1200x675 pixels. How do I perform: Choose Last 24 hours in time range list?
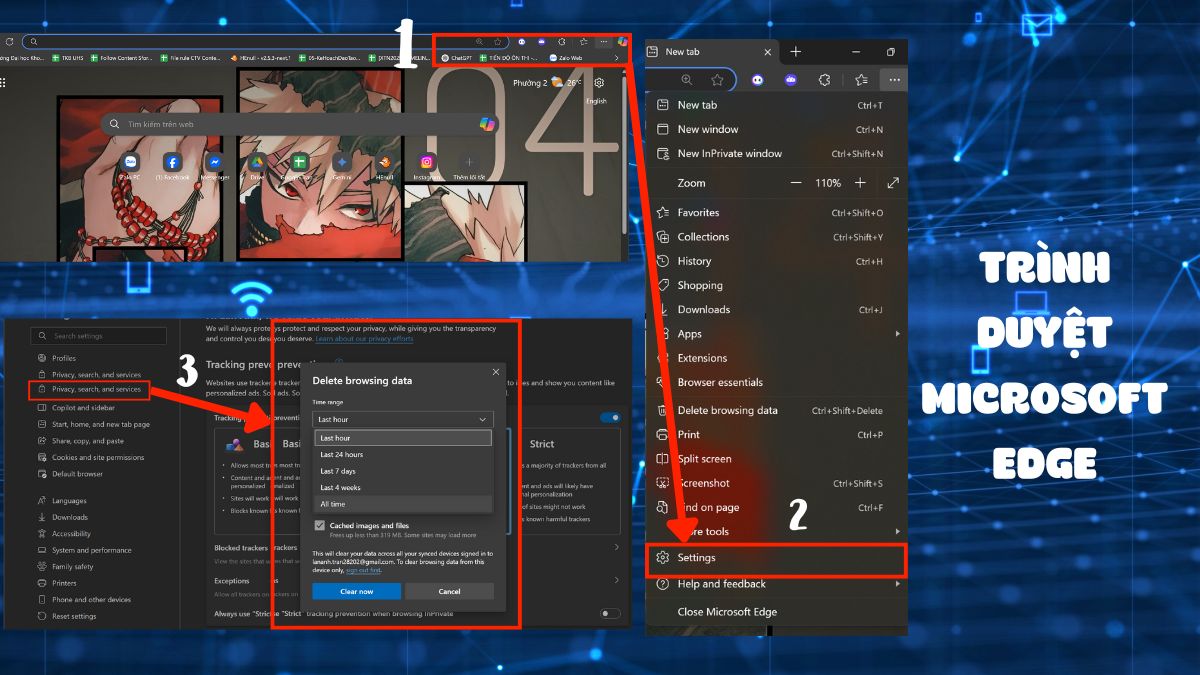[403, 455]
